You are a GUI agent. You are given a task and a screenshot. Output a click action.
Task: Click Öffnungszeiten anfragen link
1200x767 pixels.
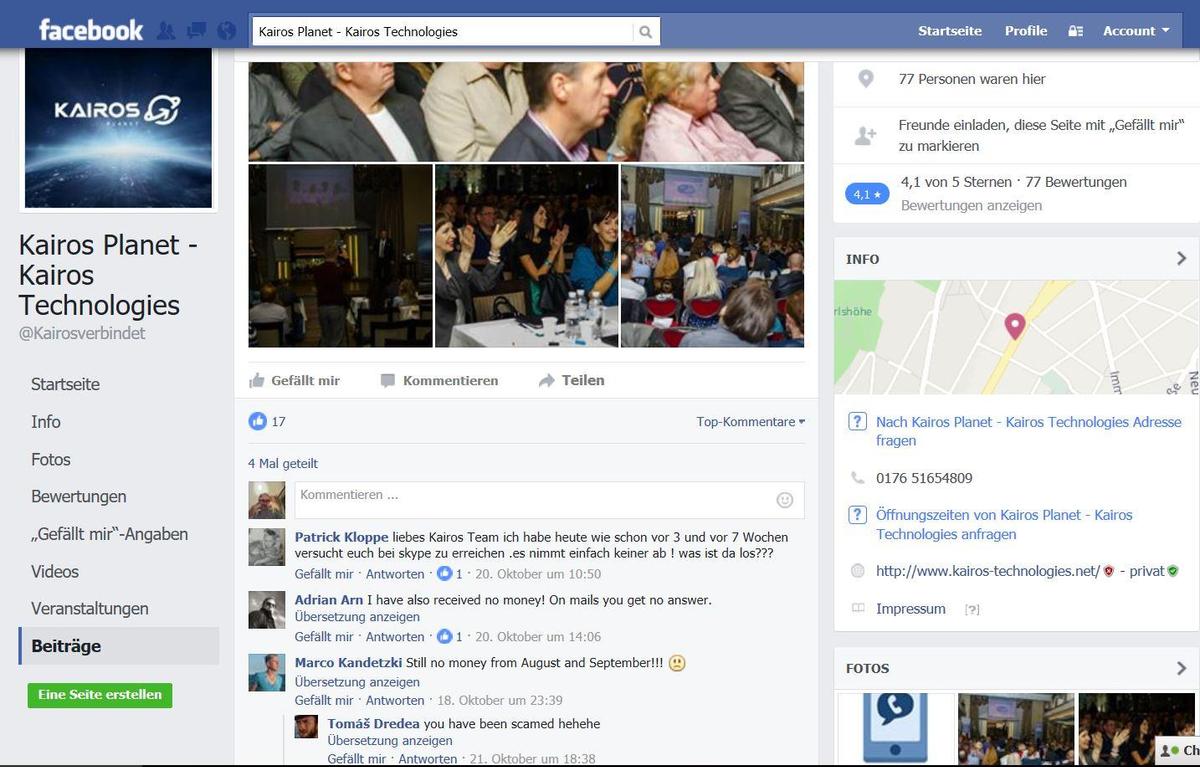(1004, 524)
